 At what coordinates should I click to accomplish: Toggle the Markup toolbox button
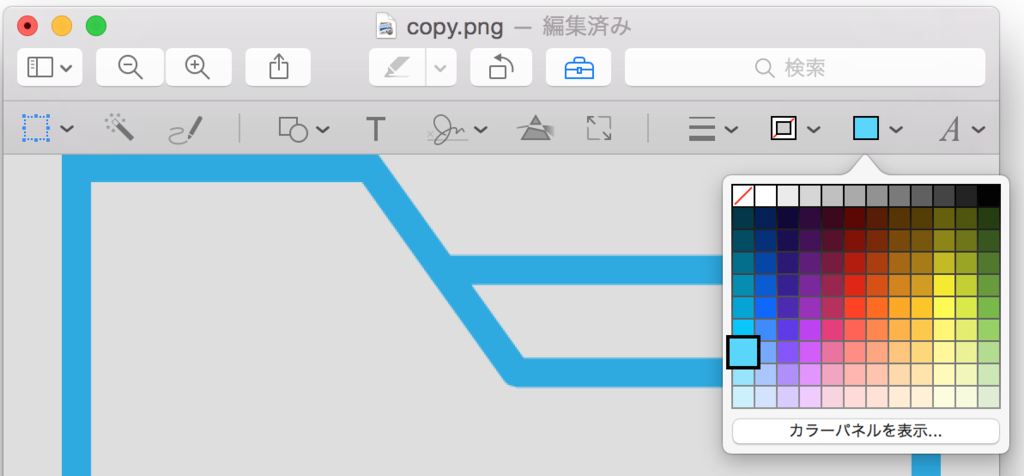click(x=579, y=67)
